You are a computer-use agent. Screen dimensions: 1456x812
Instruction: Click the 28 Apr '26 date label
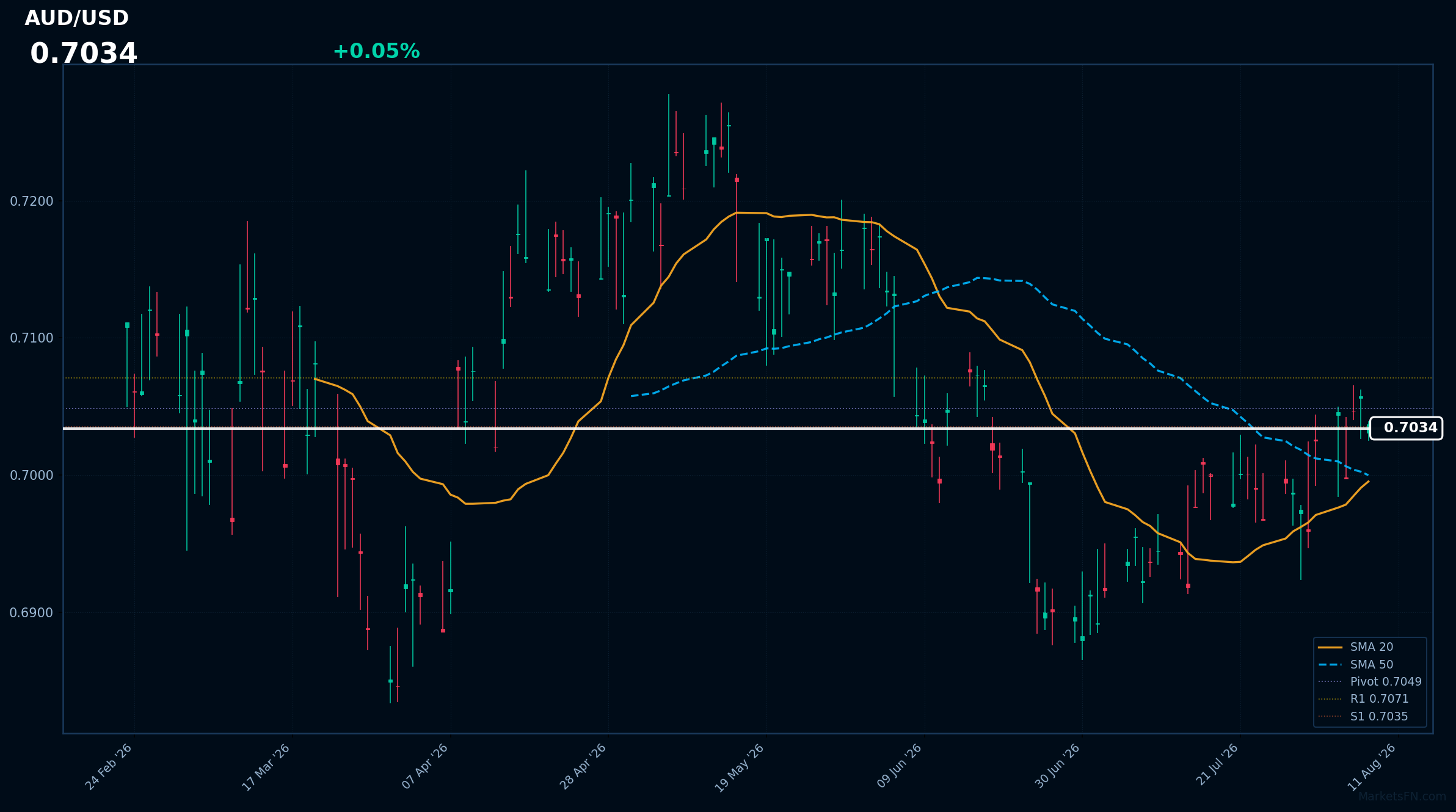tap(583, 767)
